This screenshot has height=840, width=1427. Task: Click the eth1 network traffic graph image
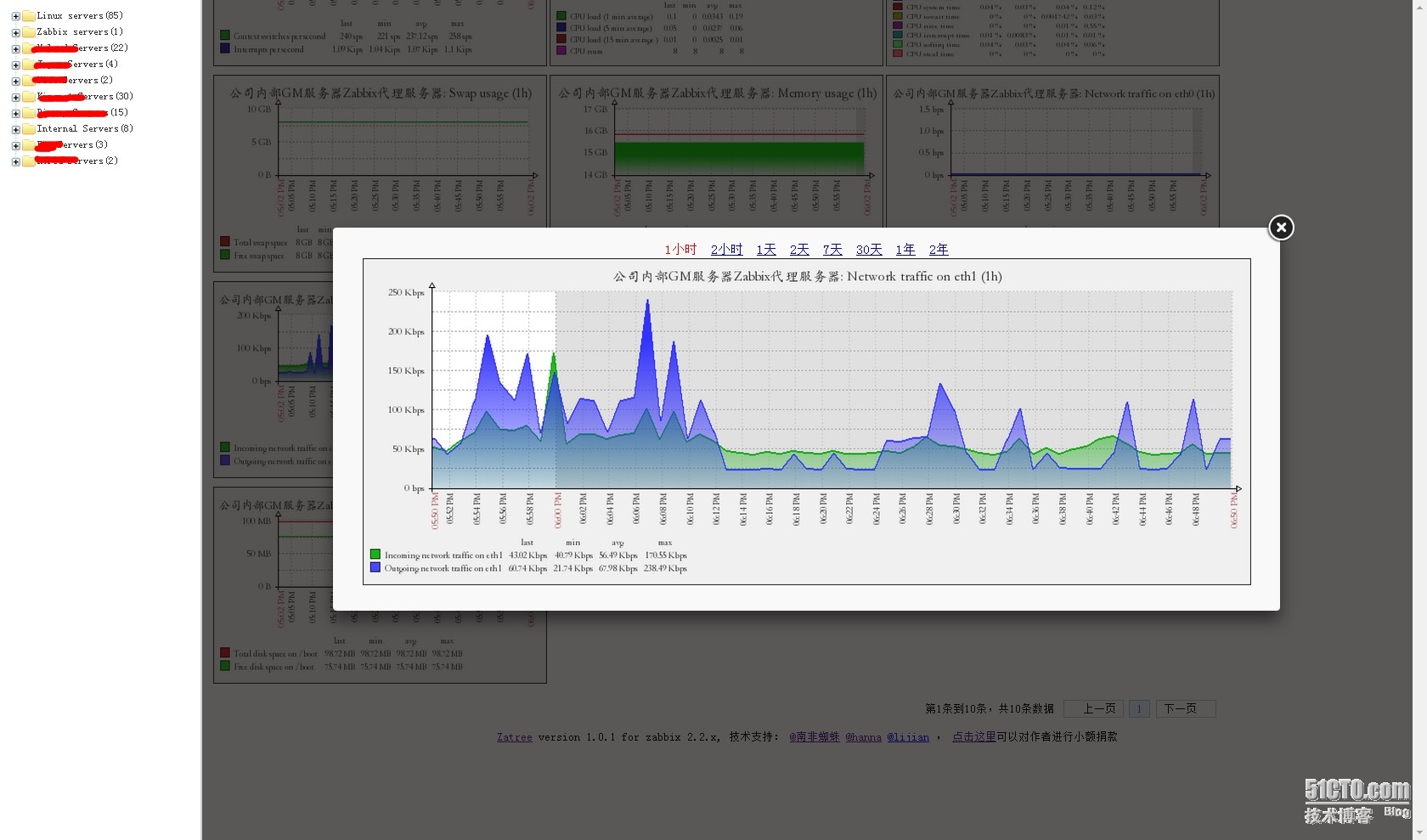coord(807,421)
